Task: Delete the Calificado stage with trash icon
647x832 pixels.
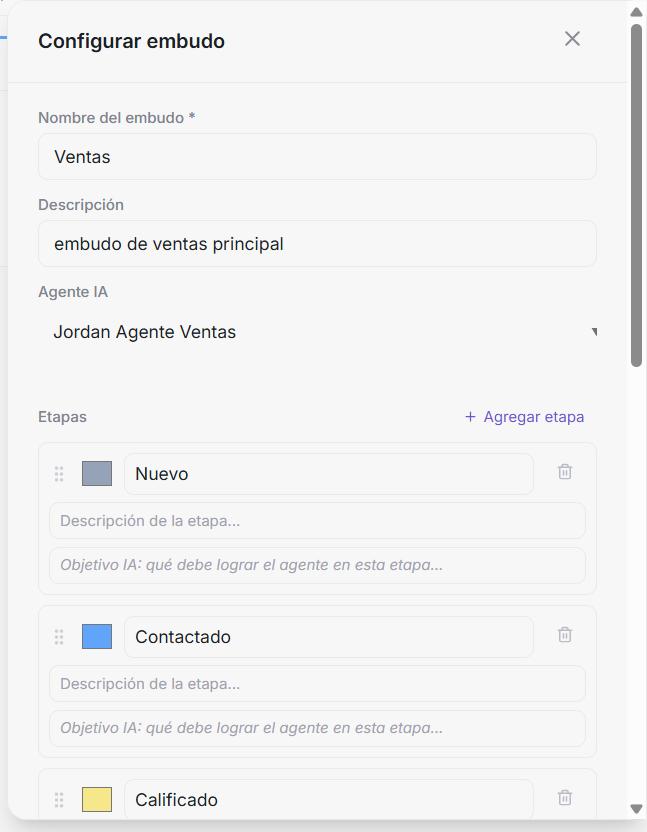Action: (565, 798)
